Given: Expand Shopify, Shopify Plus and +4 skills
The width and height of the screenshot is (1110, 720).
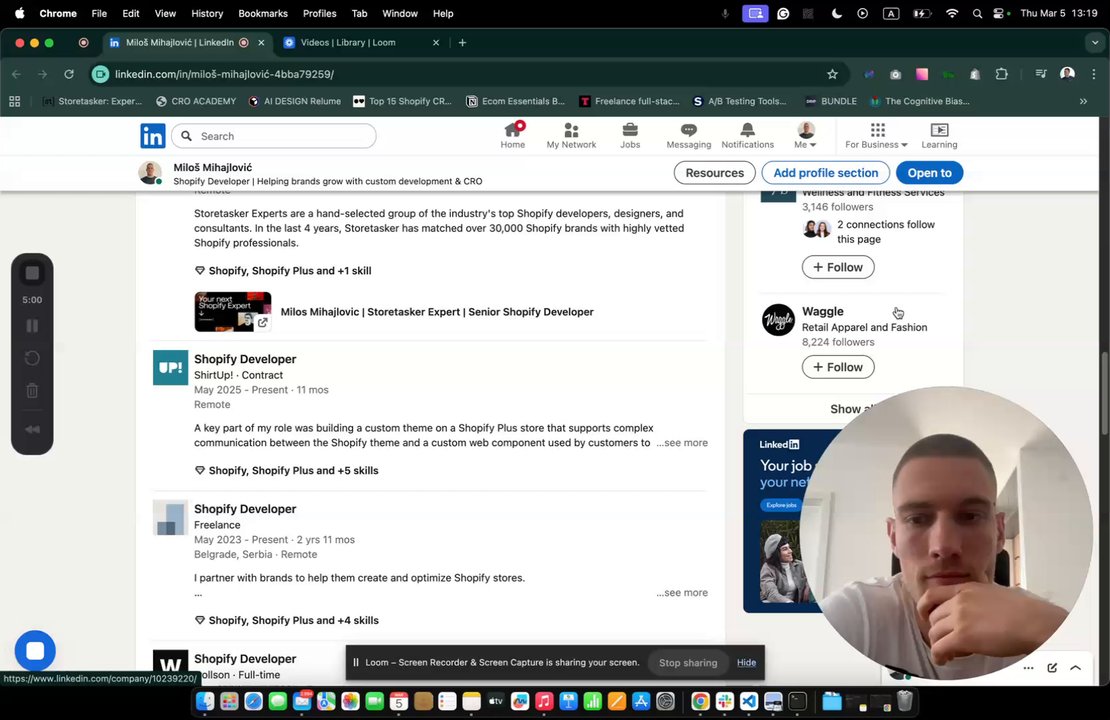Looking at the screenshot, I should coord(287,620).
